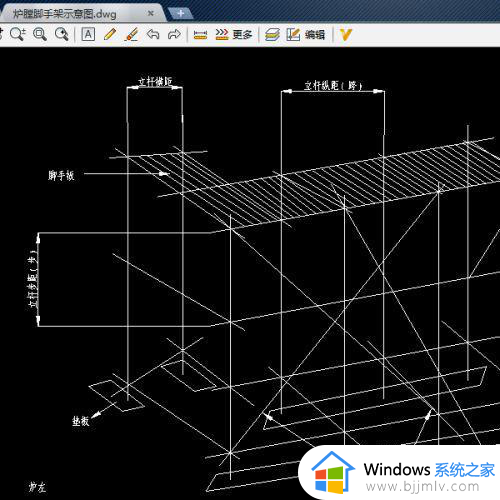Click the yellow V membership icon
The width and height of the screenshot is (500, 500).
(x=346, y=35)
